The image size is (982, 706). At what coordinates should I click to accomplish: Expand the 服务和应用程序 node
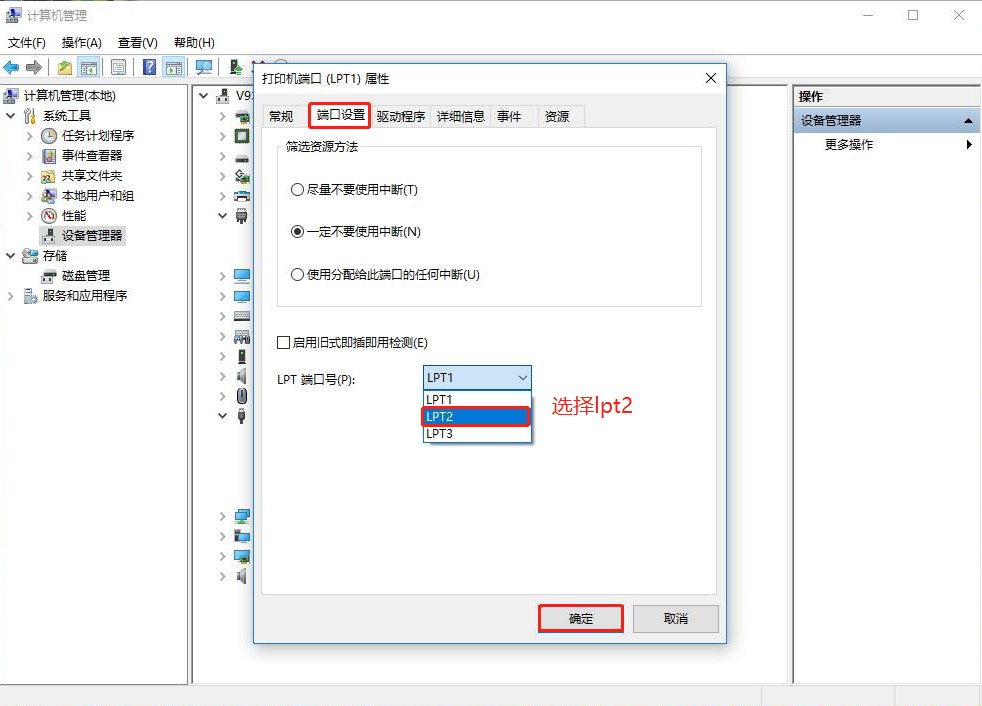tap(12, 296)
